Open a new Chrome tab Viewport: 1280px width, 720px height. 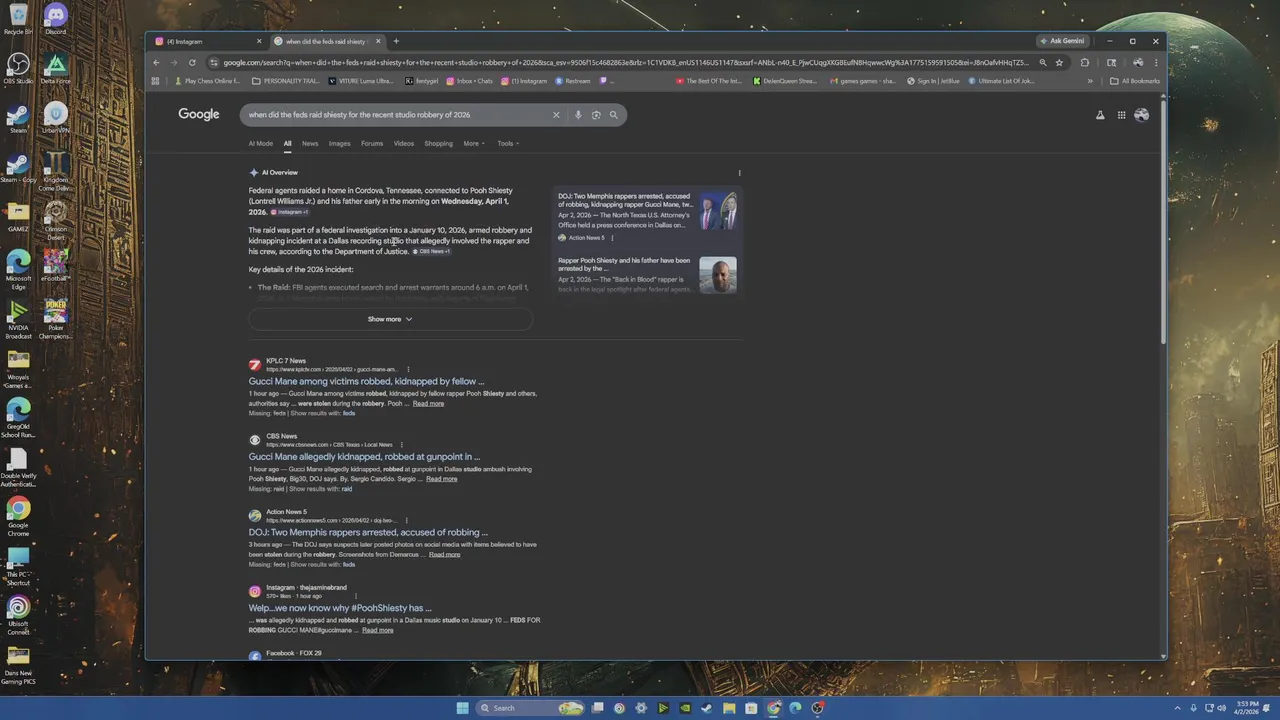(x=396, y=41)
